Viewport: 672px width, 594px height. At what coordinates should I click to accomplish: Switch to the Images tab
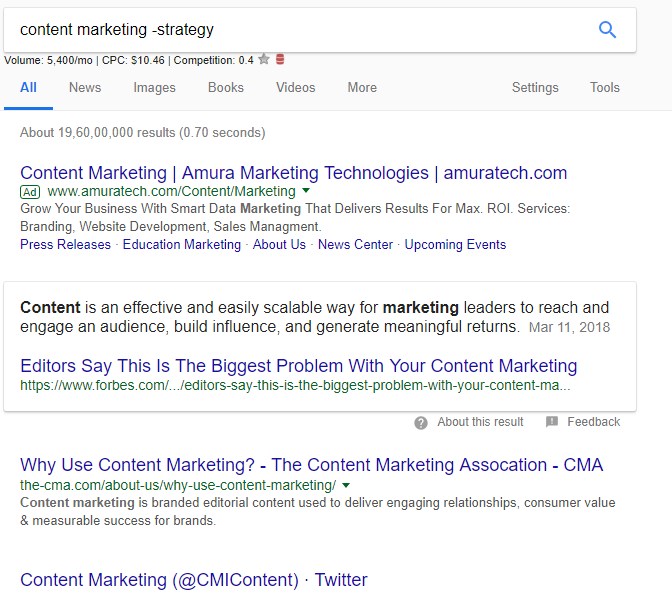coord(154,87)
